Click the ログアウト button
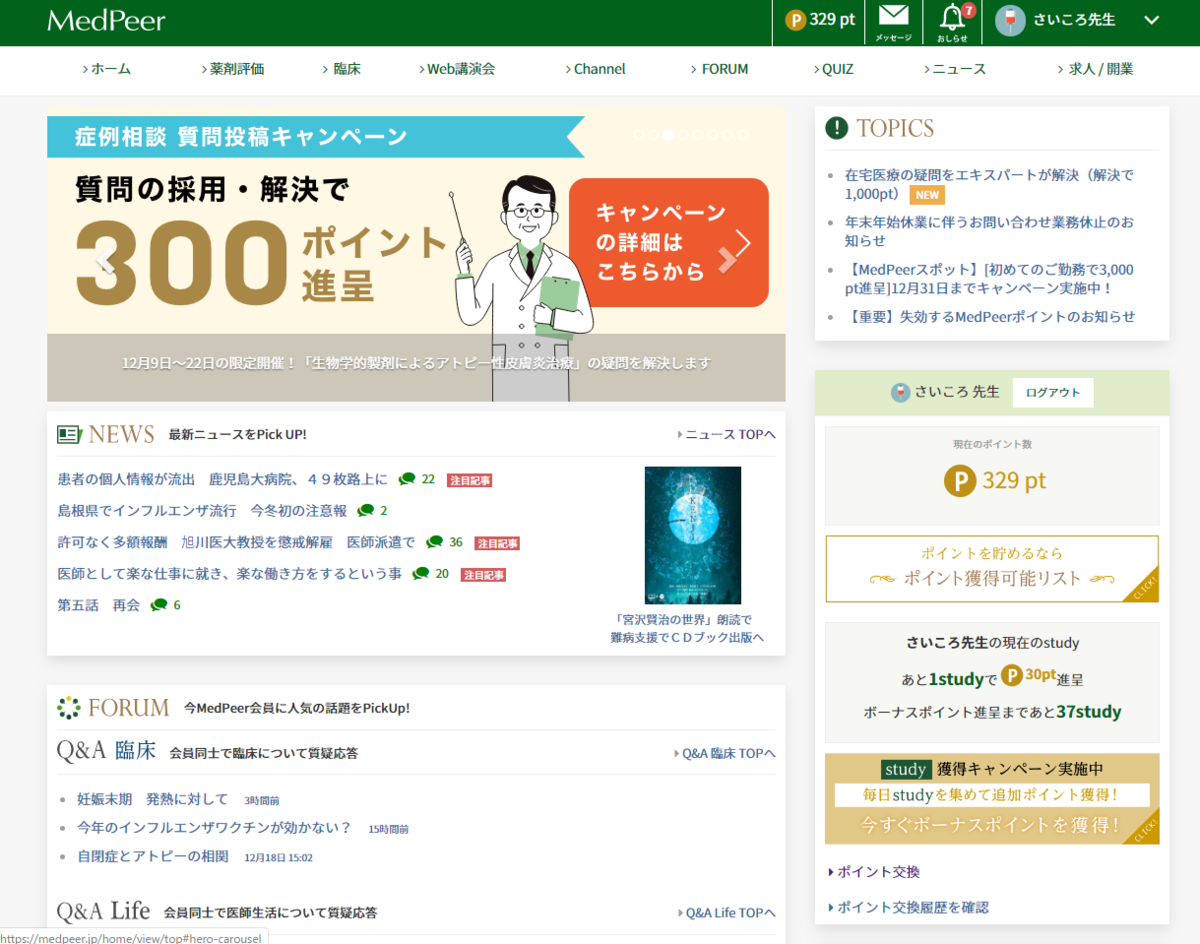 (x=1053, y=393)
